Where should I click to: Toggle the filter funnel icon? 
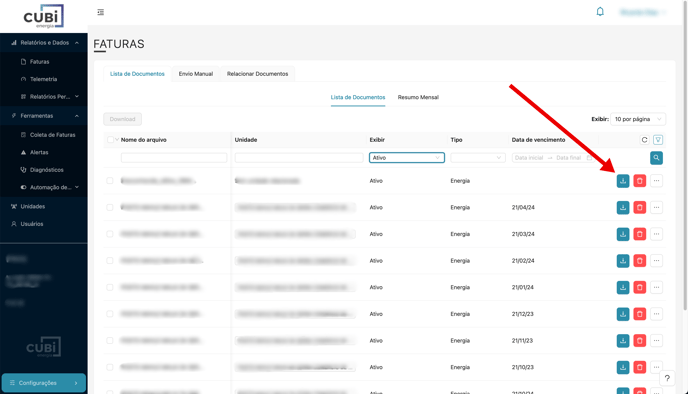[x=658, y=140]
